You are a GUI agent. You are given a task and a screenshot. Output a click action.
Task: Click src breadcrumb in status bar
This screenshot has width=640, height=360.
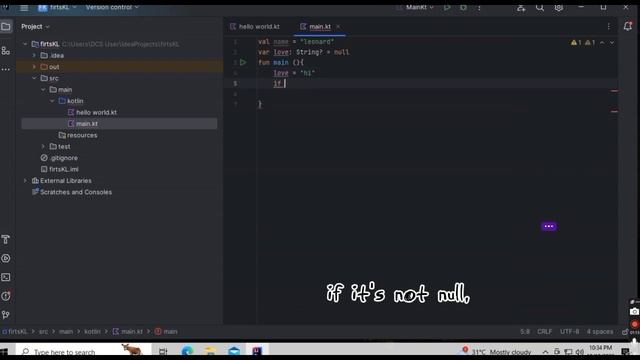click(43, 331)
